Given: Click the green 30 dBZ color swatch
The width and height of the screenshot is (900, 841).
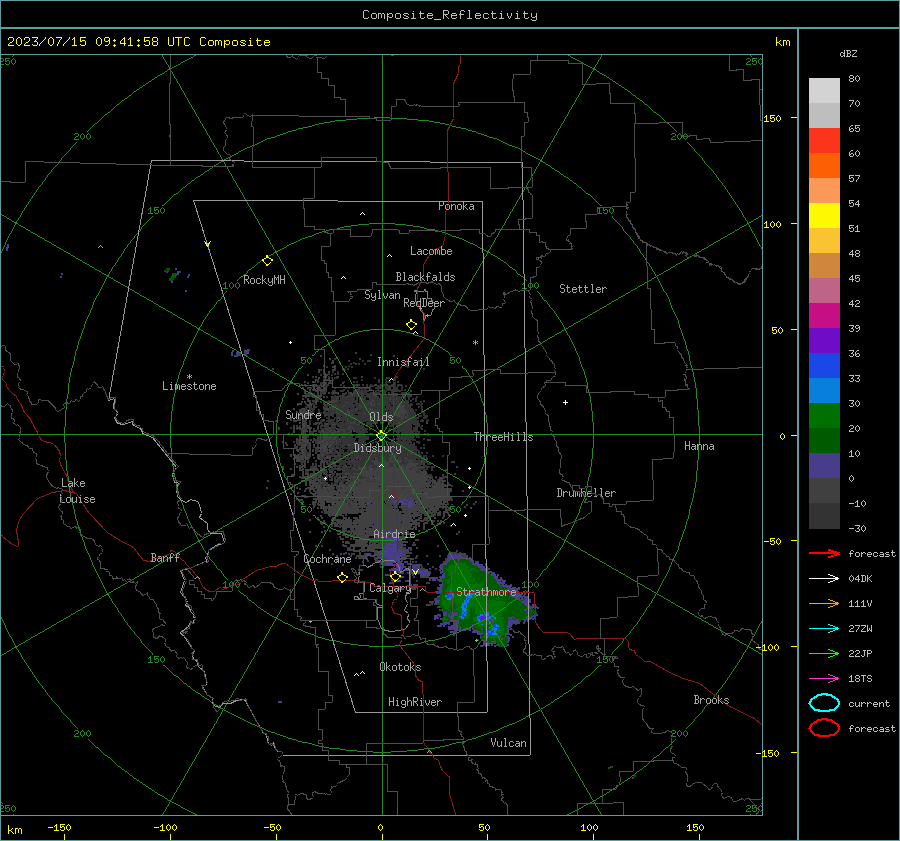Looking at the screenshot, I should 824,415.
